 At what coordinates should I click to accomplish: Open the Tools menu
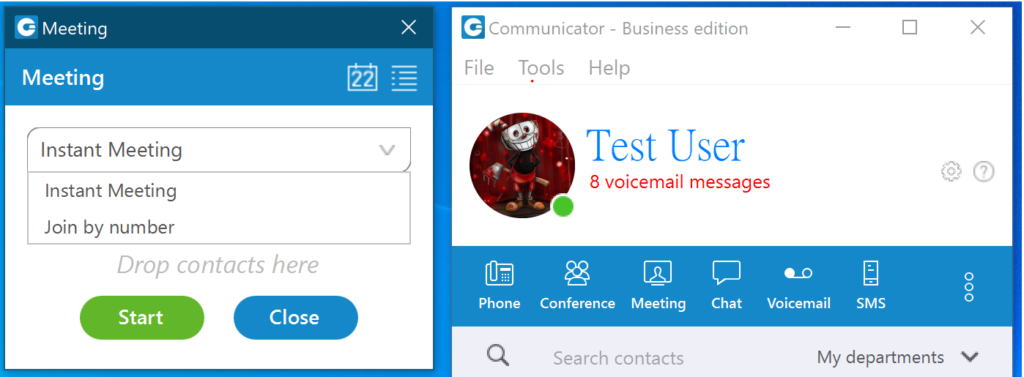[x=541, y=68]
